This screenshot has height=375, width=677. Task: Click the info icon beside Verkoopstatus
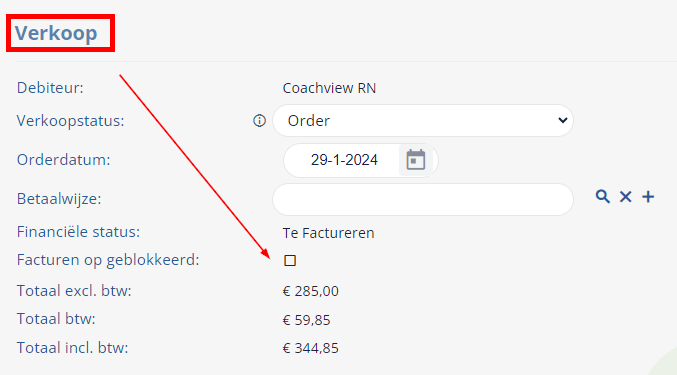click(x=259, y=121)
